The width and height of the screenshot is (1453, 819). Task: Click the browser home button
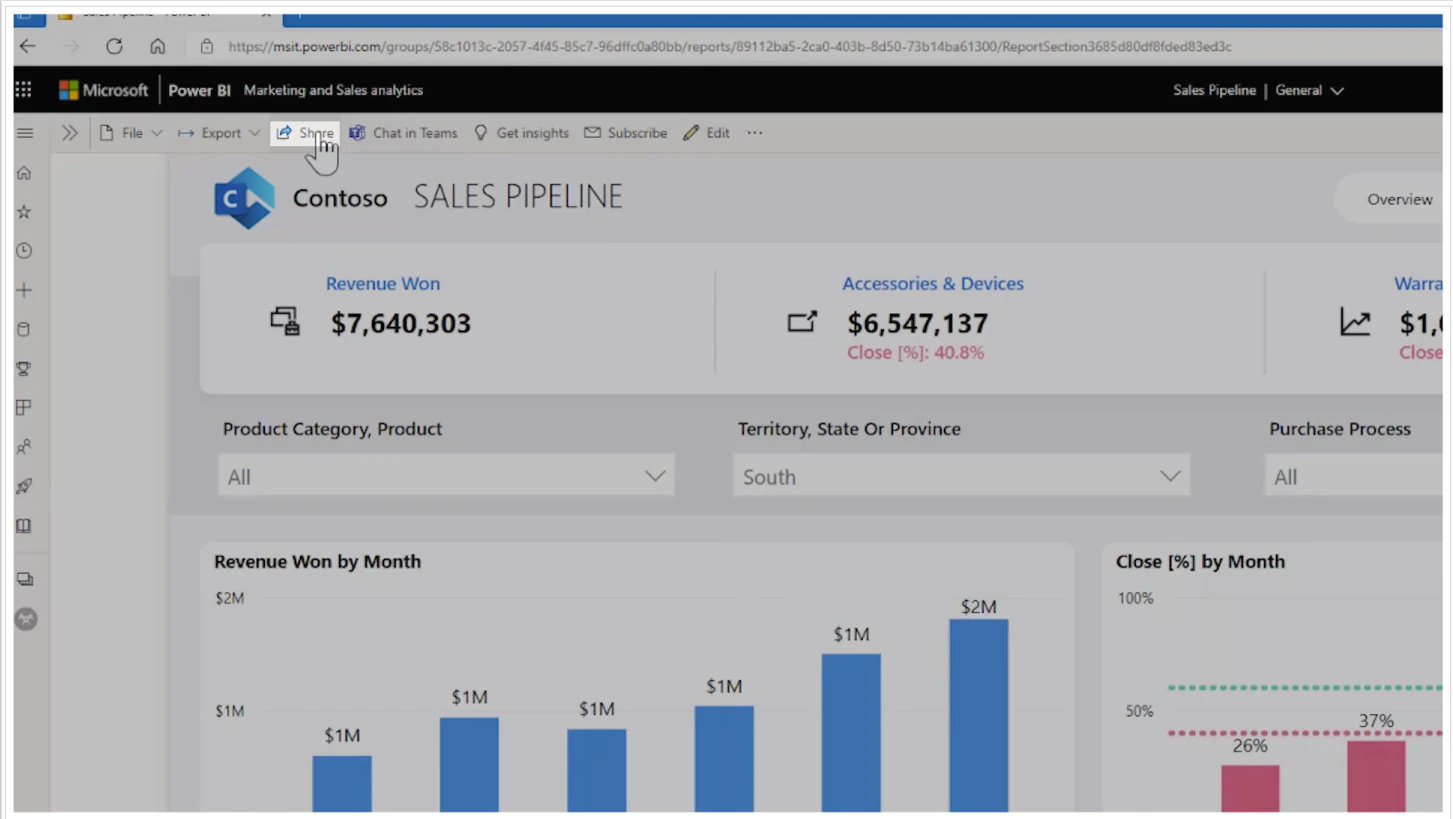pos(157,46)
